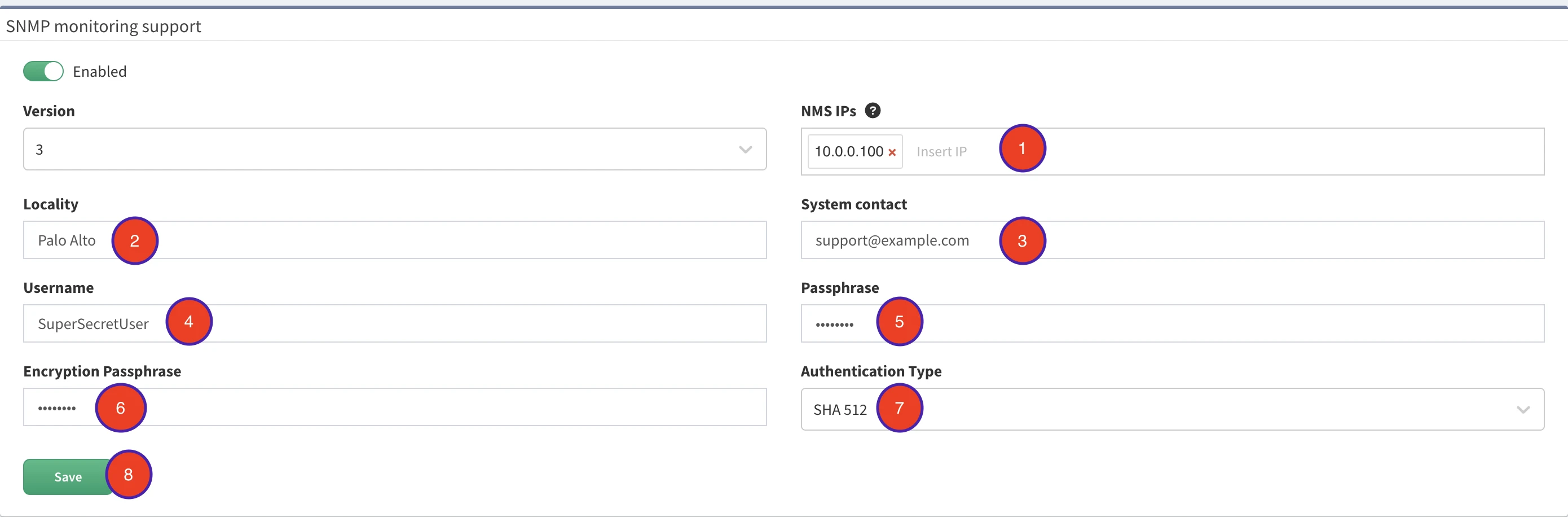
Task: Click red annotation marker number 1
Action: tap(1022, 148)
